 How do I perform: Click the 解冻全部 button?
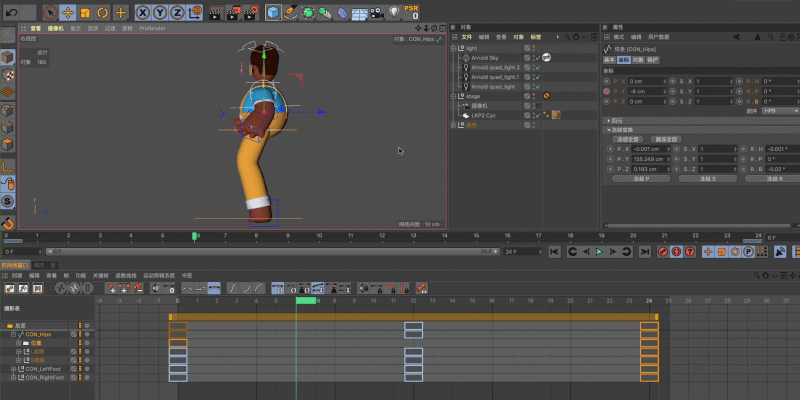(x=667, y=139)
